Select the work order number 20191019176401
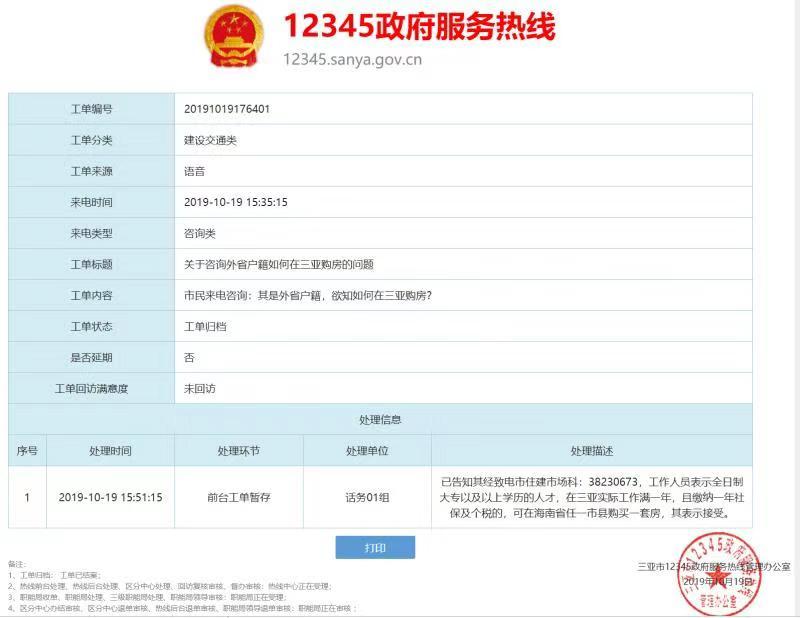The width and height of the screenshot is (800, 618). coord(227,109)
